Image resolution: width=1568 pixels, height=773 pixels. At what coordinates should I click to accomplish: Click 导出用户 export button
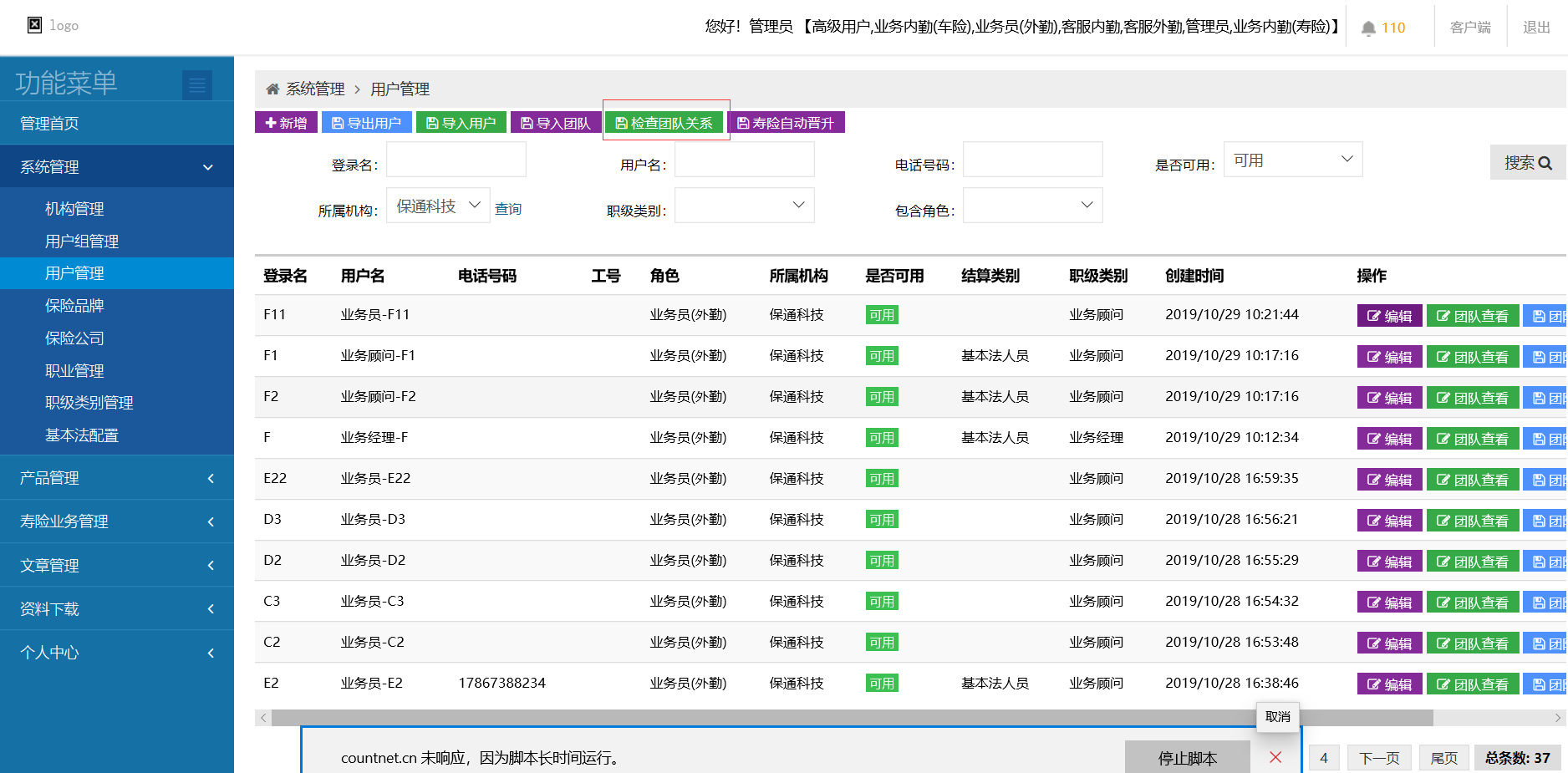tap(367, 123)
